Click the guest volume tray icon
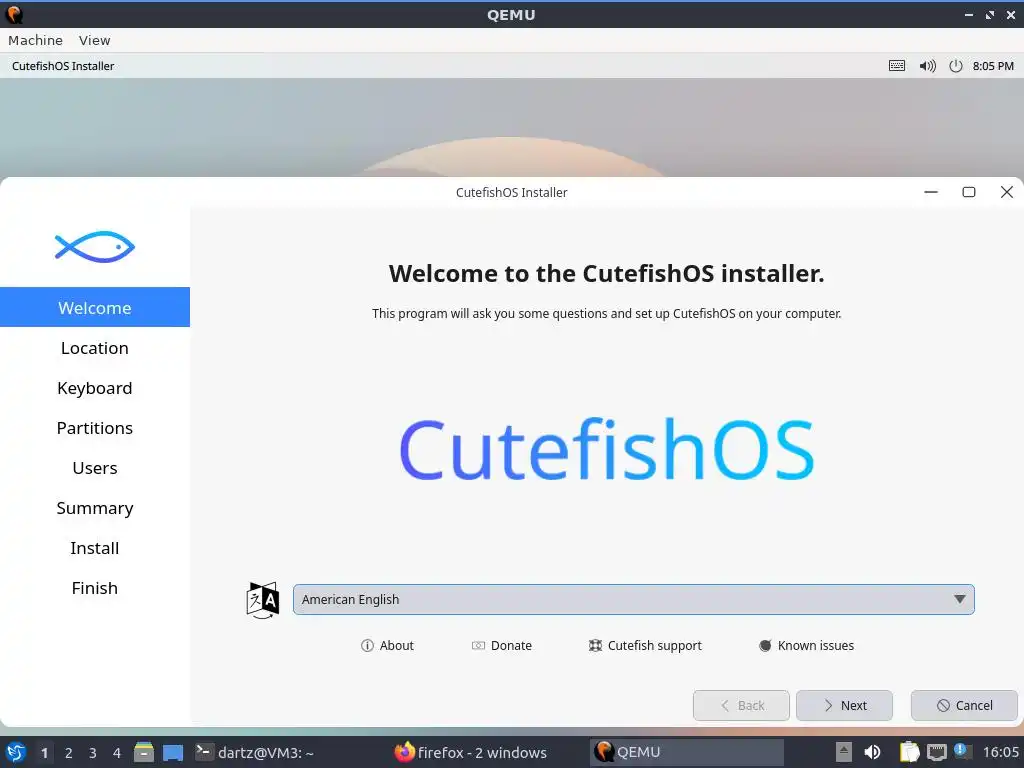Screen dimensions: 1024x768 [927, 66]
